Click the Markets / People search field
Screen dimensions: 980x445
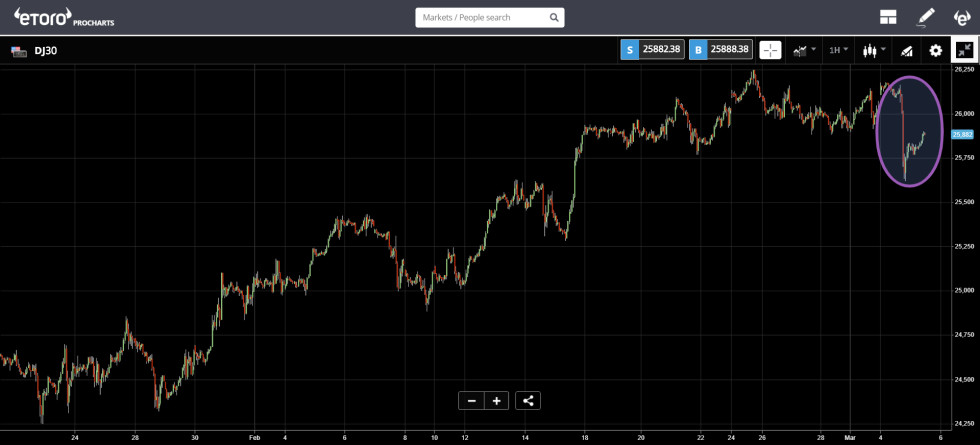point(482,18)
